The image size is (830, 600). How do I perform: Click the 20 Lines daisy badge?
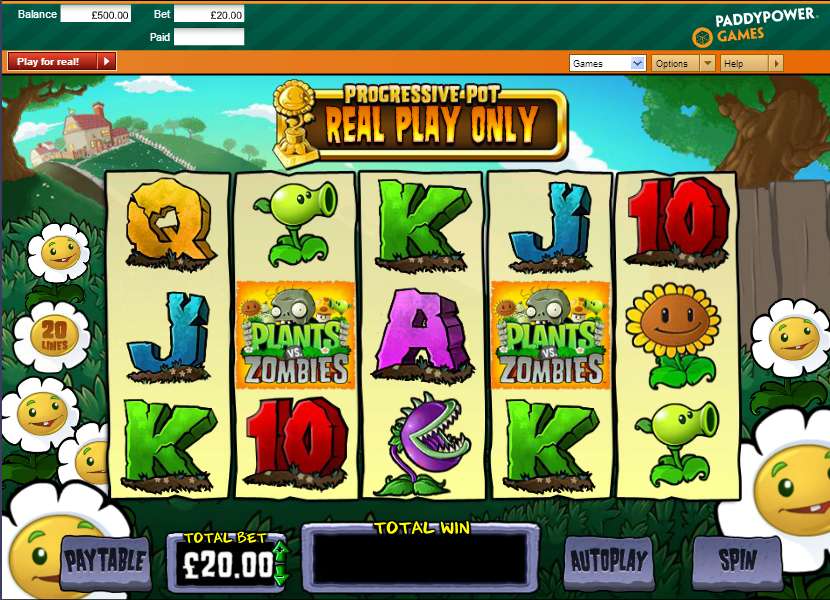coord(53,336)
